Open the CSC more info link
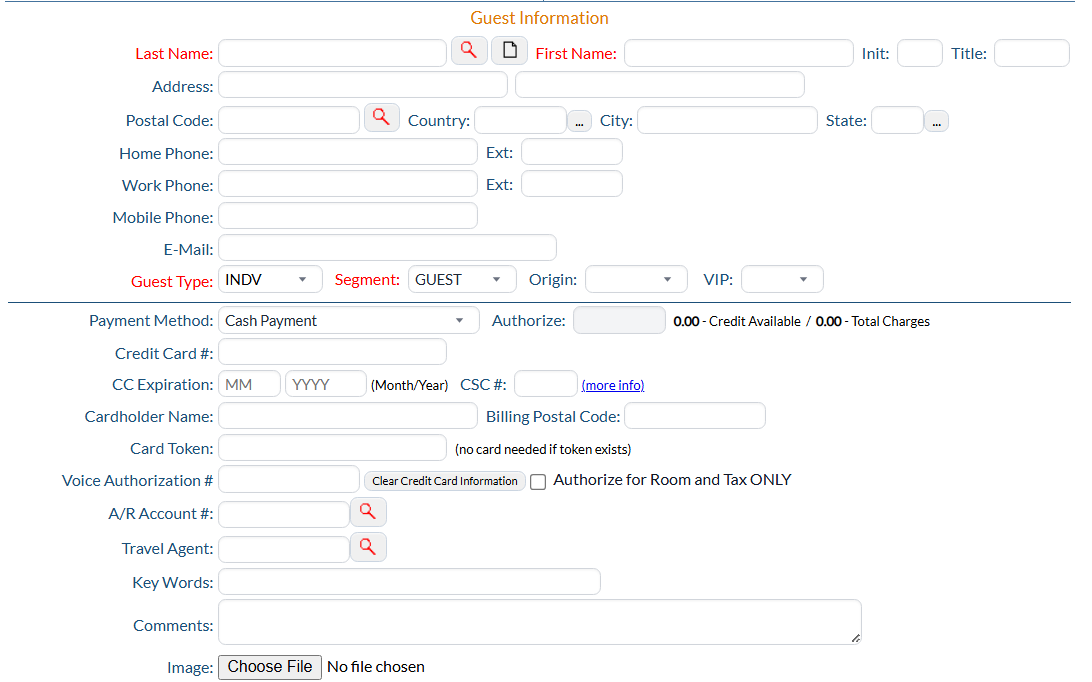This screenshot has height=682, width=1092. coord(613,385)
